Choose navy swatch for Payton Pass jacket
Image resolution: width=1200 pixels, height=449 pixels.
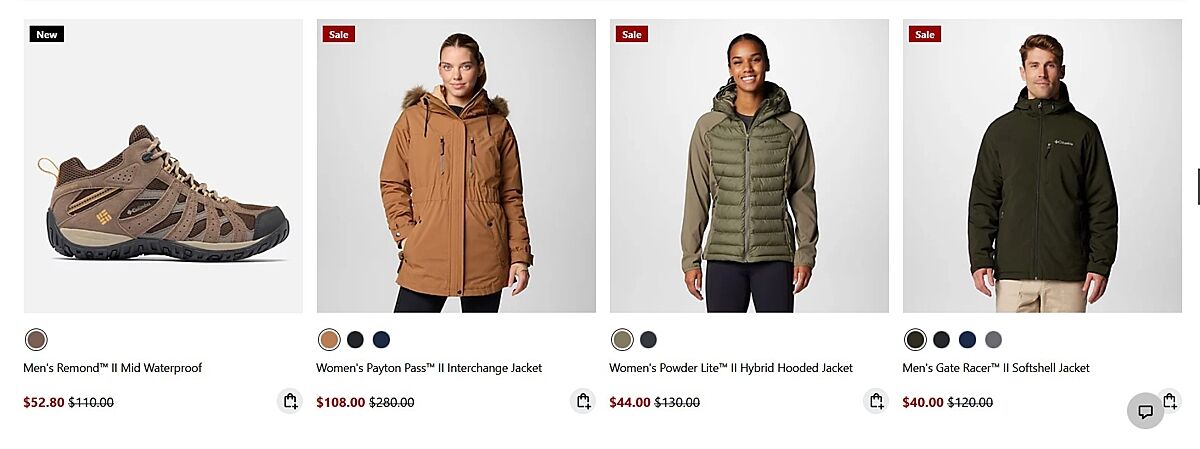click(x=381, y=340)
